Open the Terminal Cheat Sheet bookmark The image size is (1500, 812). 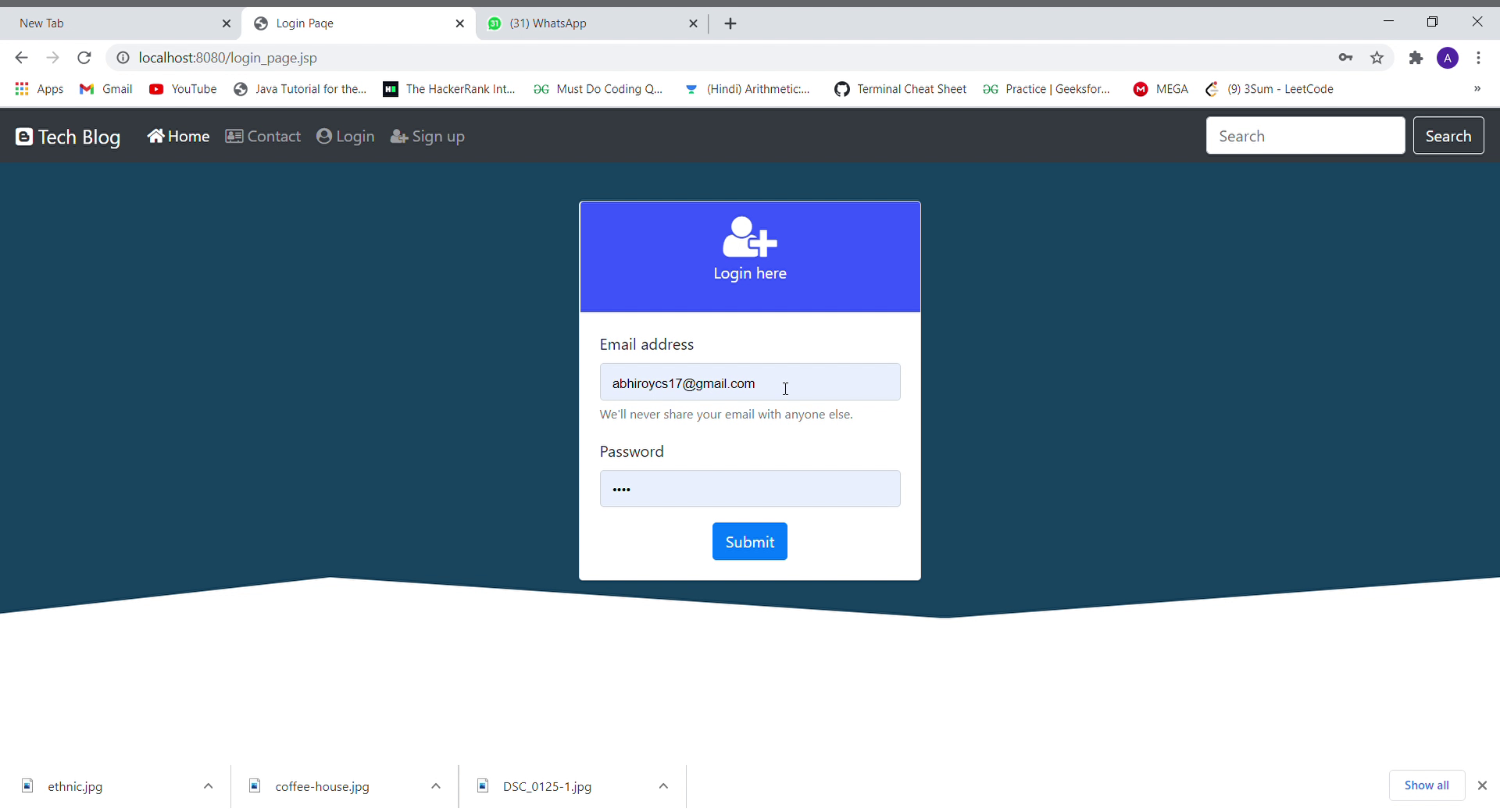(900, 89)
